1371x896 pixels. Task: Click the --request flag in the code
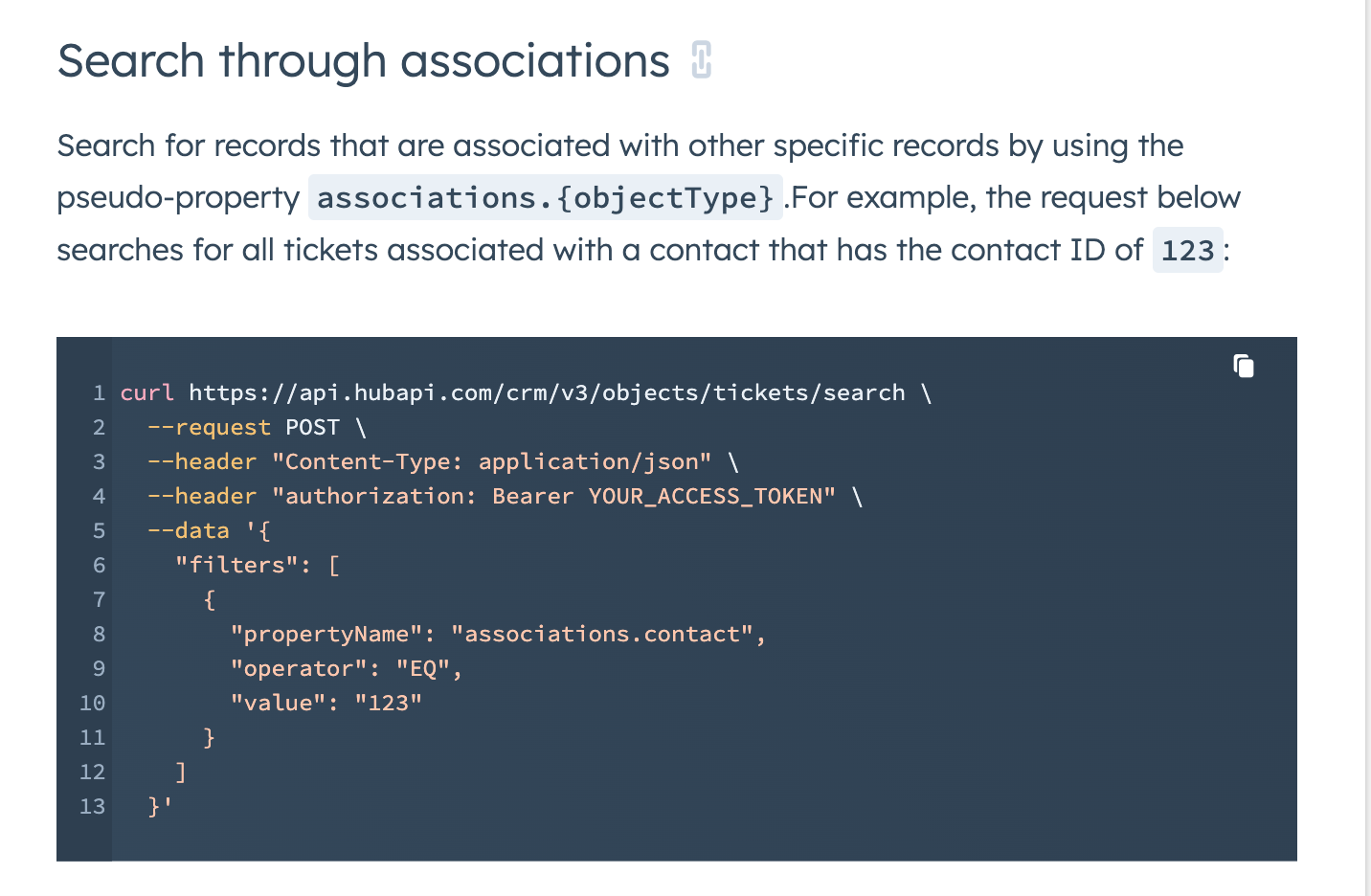click(209, 427)
